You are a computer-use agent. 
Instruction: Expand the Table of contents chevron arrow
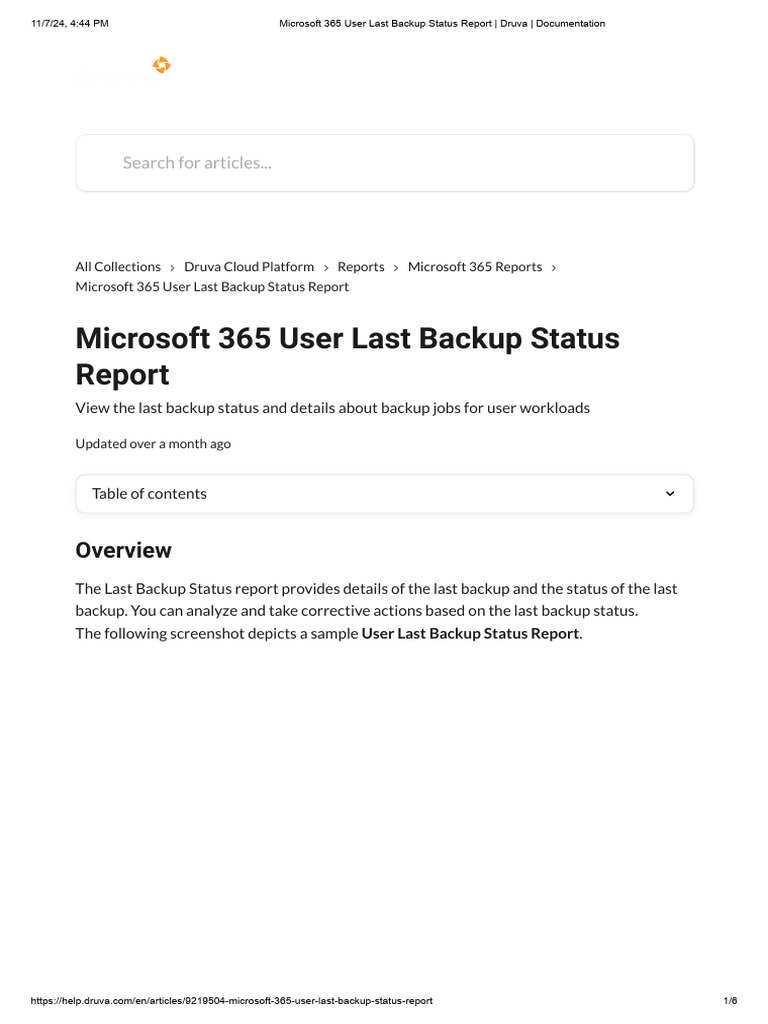[670, 494]
